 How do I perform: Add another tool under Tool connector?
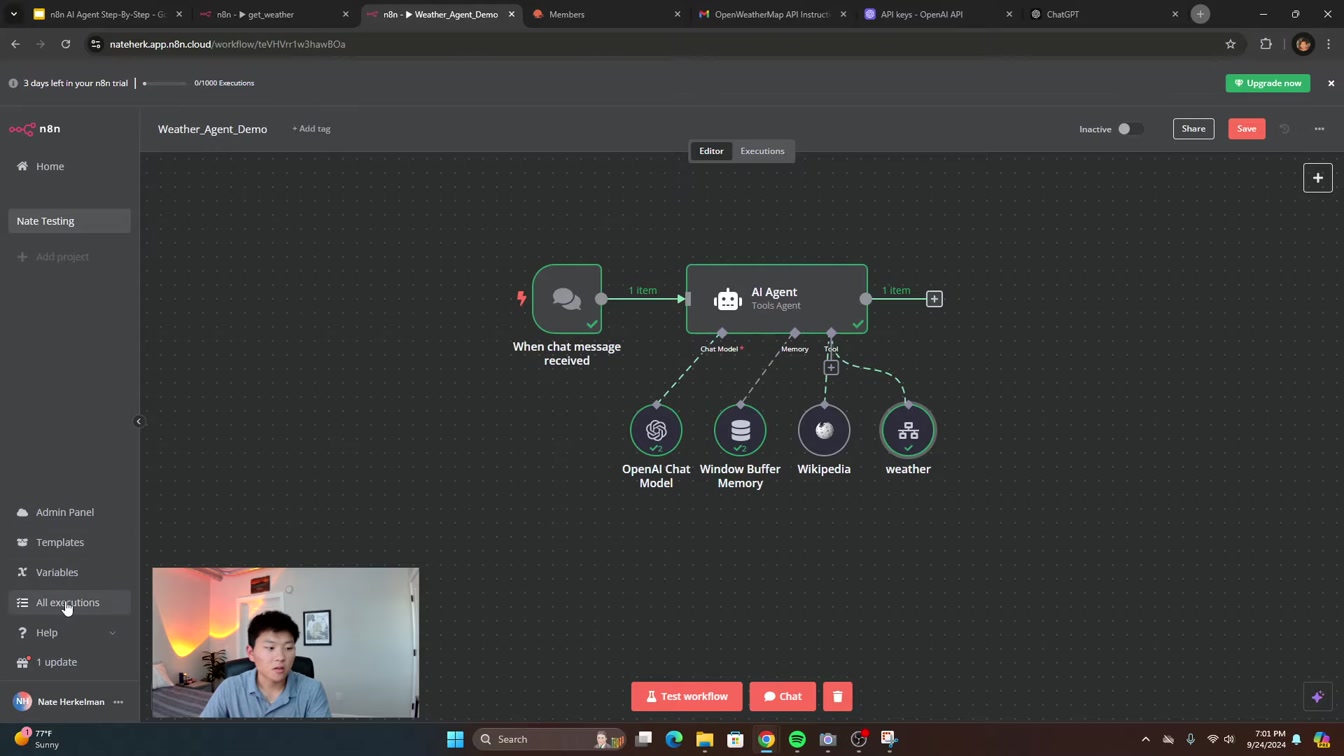coord(831,368)
